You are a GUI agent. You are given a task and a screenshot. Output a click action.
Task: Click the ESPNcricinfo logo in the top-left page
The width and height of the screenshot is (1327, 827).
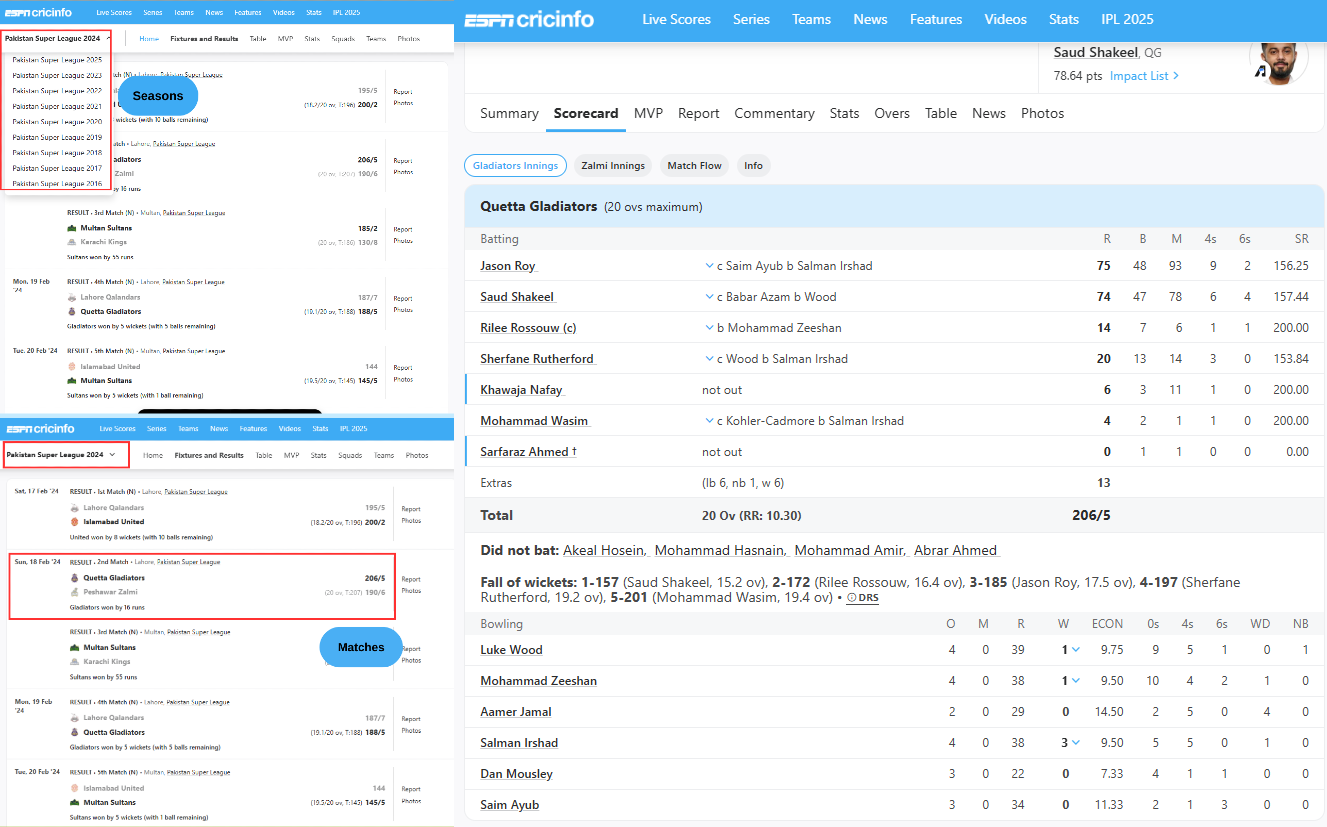[39, 12]
